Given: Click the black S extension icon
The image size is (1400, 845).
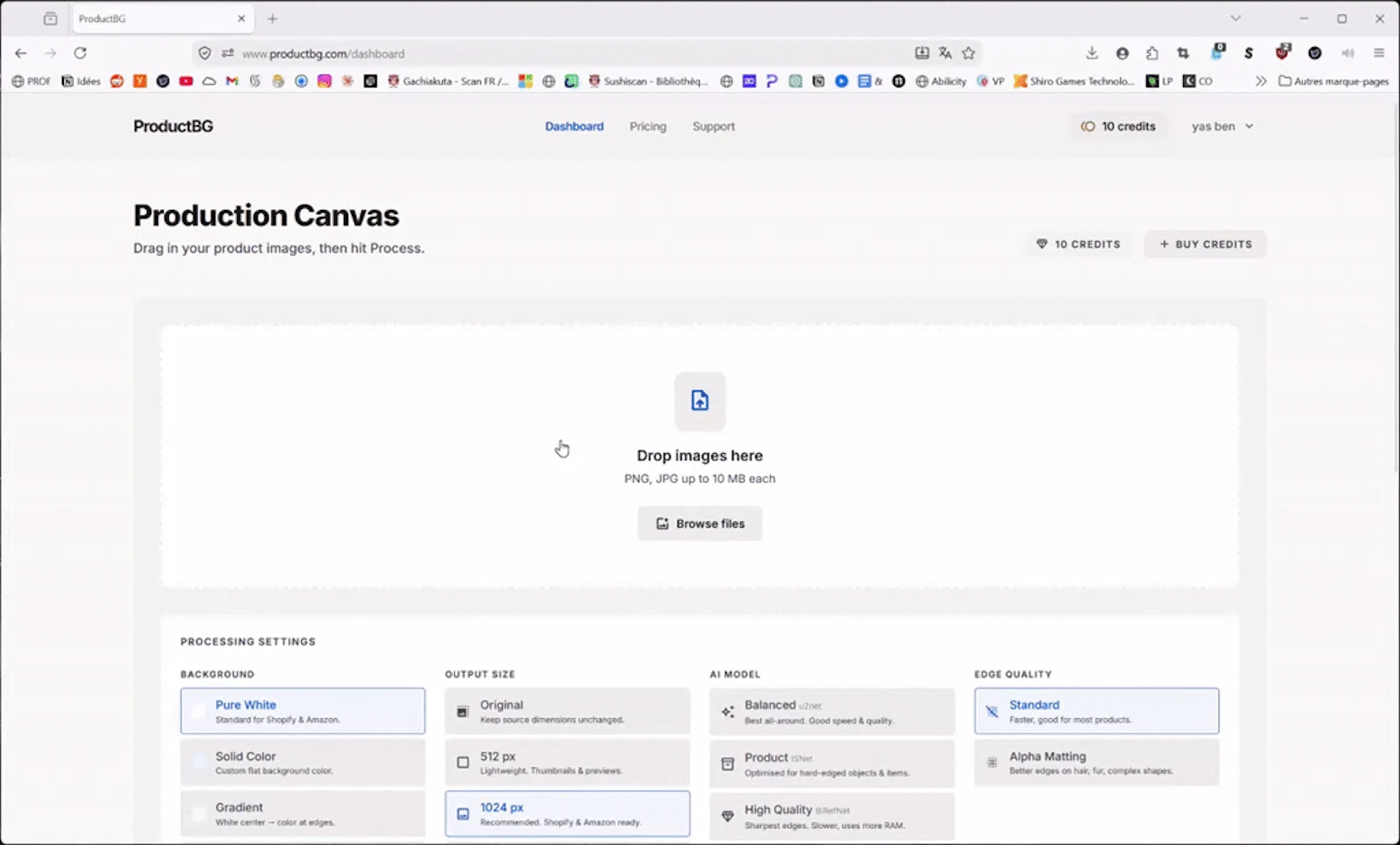Looking at the screenshot, I should pyautogui.click(x=1249, y=53).
